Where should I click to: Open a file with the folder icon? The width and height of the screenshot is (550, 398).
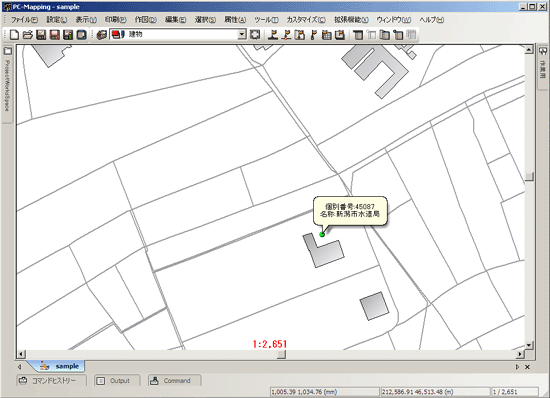[28, 35]
